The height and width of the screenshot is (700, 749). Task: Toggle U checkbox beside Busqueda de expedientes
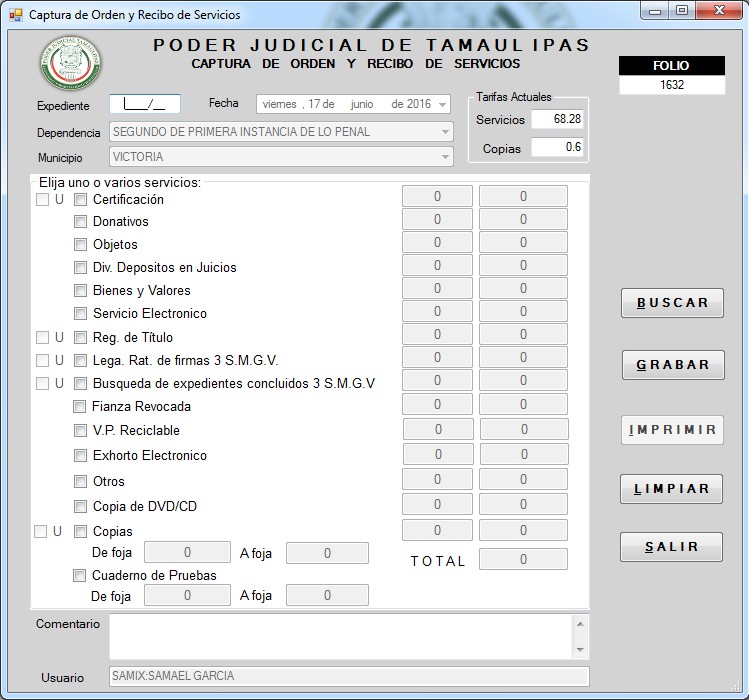[43, 383]
